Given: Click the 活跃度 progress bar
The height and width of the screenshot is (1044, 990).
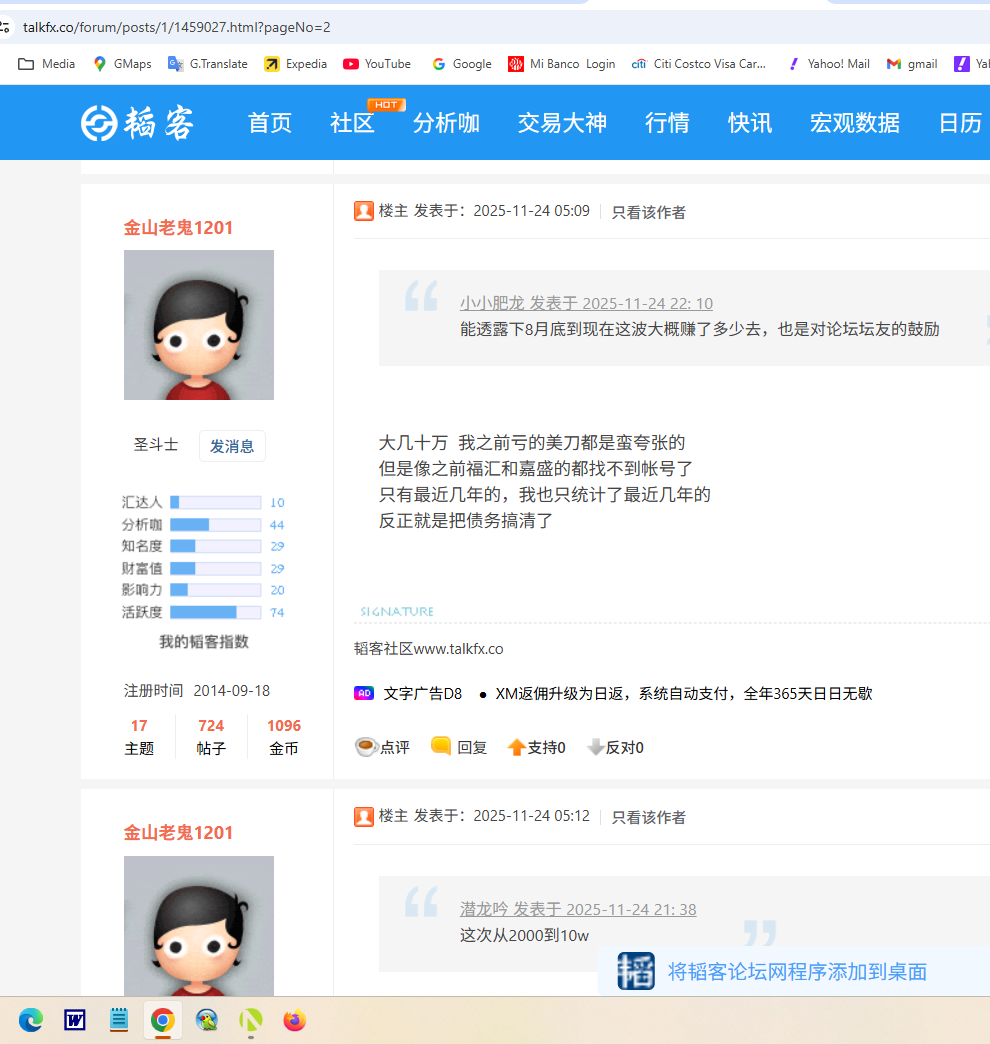Looking at the screenshot, I should point(215,612).
